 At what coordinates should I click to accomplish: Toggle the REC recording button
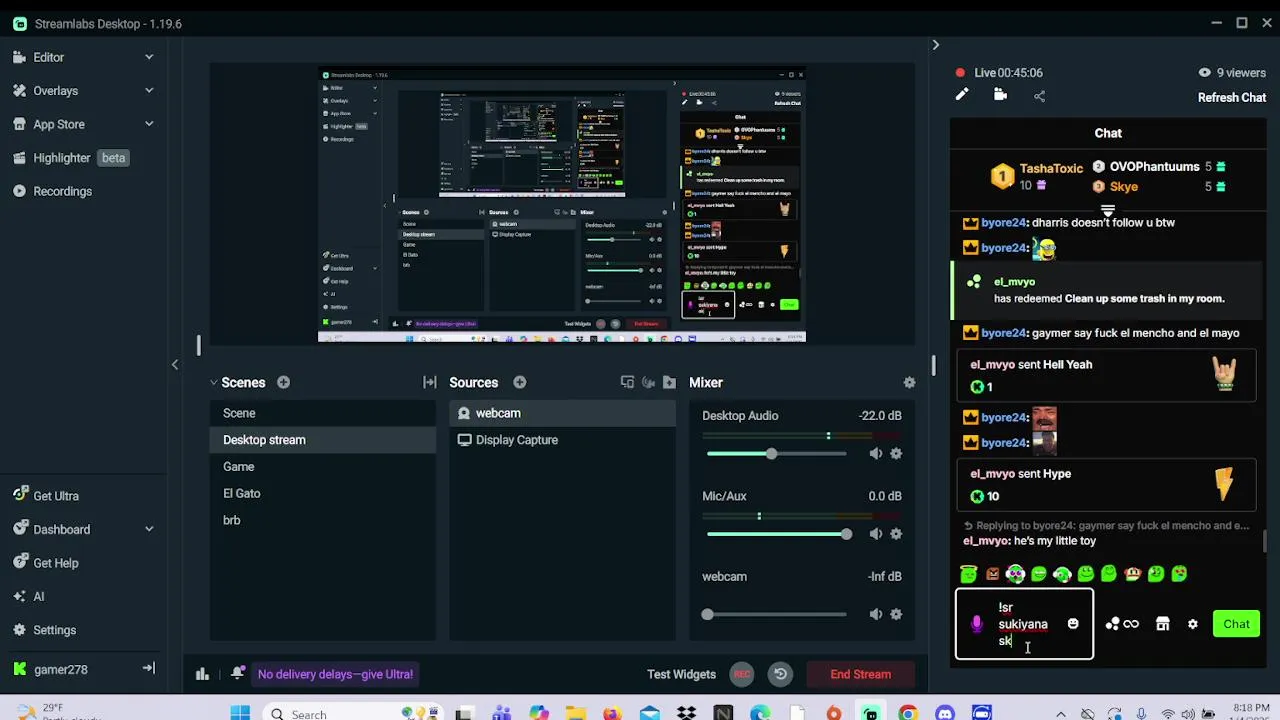[x=742, y=674]
